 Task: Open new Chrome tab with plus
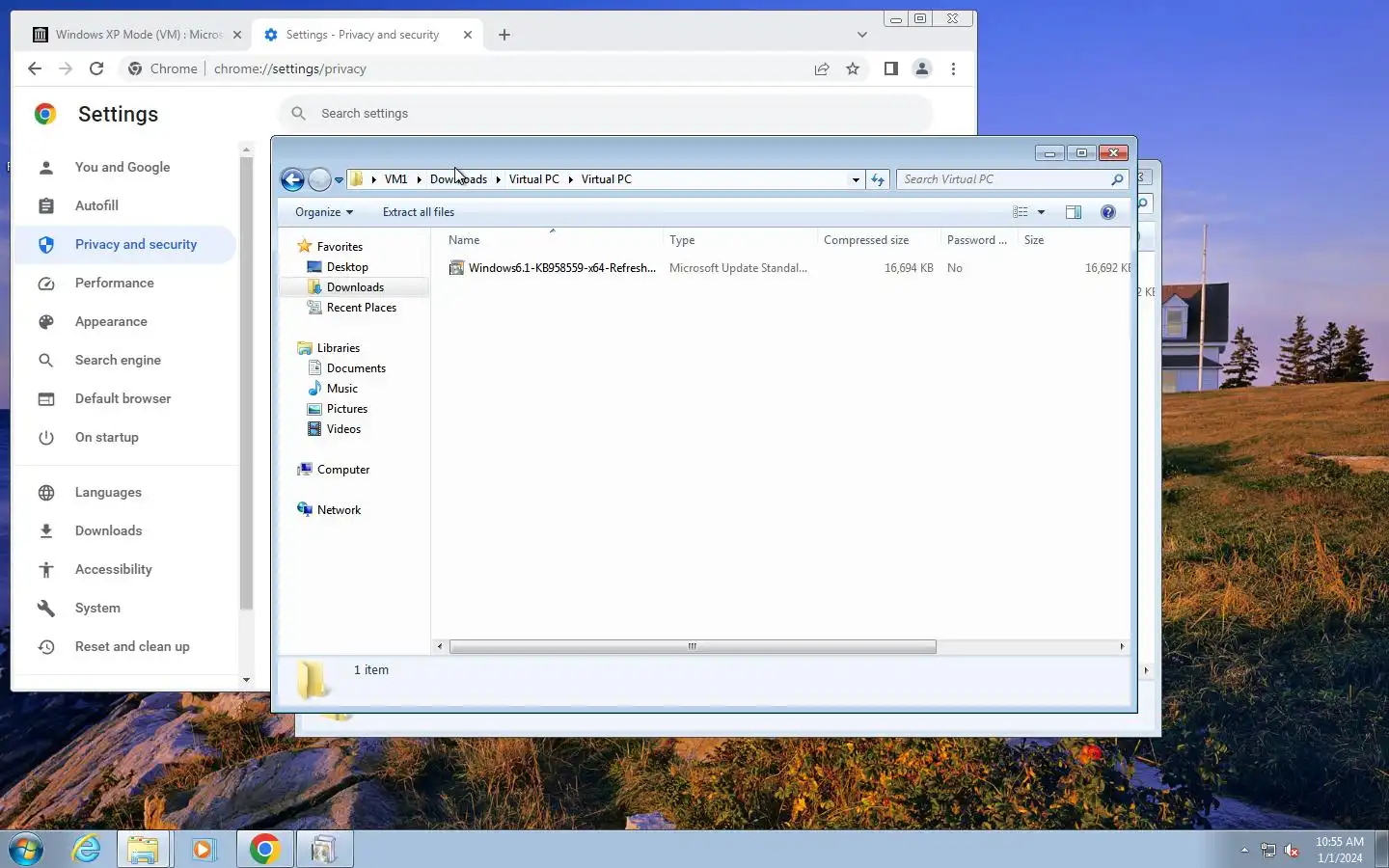click(x=504, y=35)
